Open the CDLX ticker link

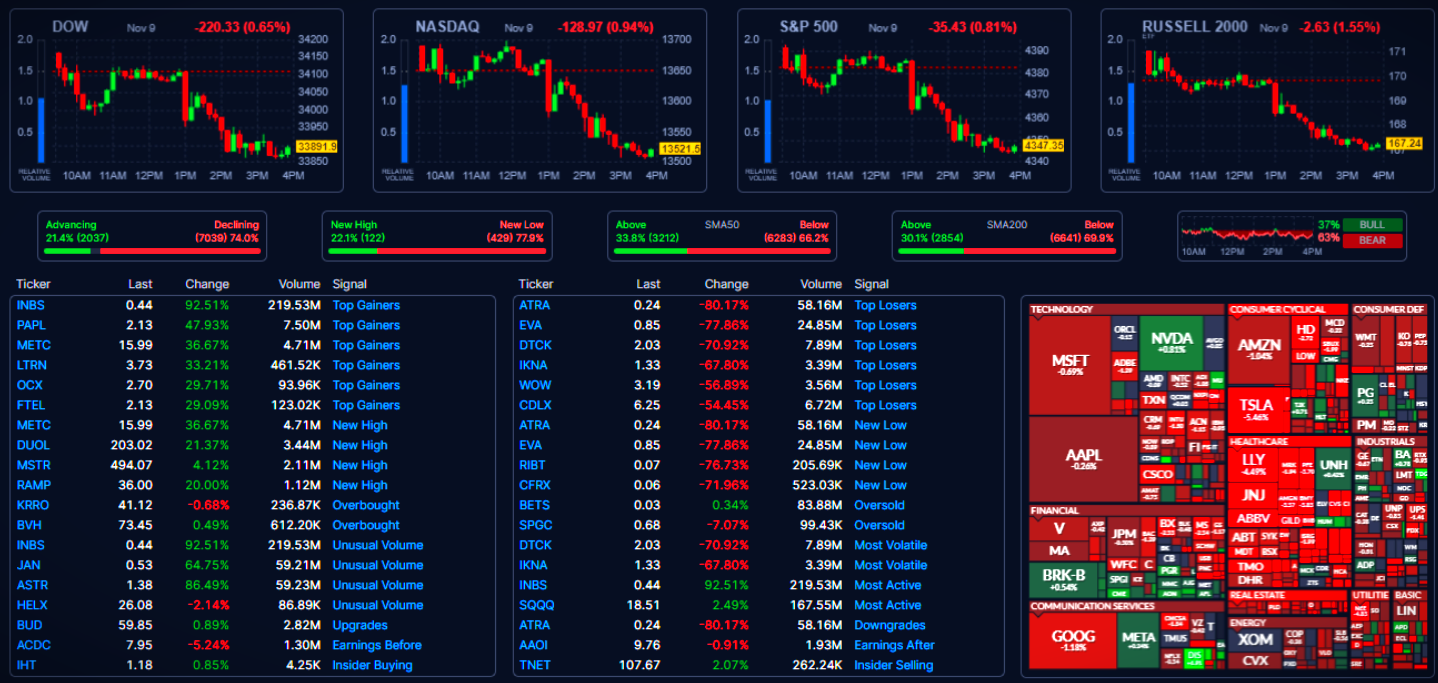pyautogui.click(x=536, y=405)
